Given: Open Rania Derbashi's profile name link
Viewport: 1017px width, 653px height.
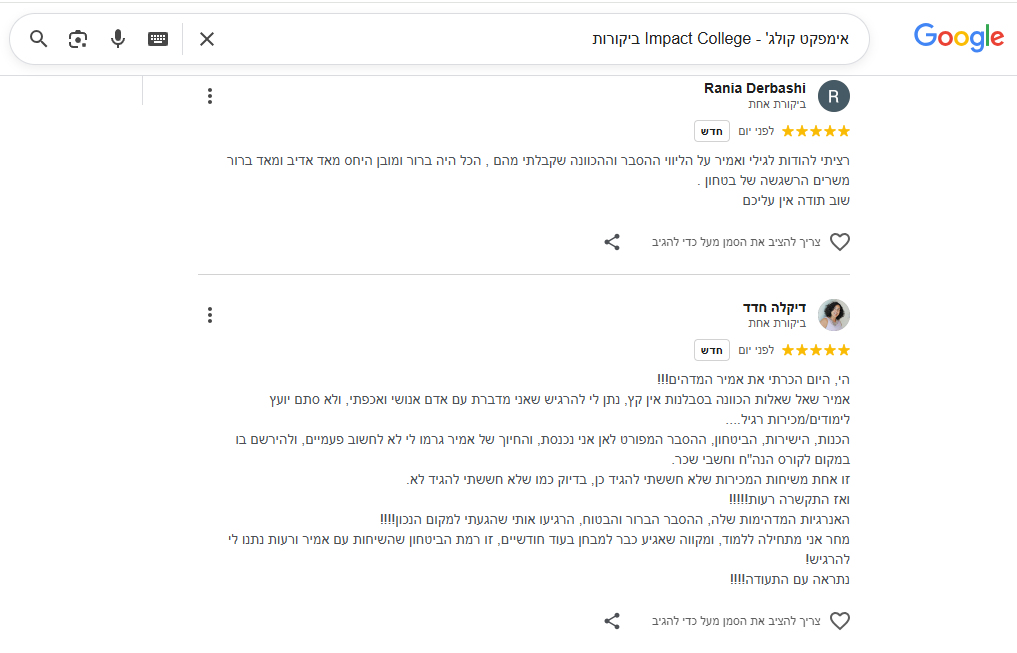Looking at the screenshot, I should pos(755,88).
